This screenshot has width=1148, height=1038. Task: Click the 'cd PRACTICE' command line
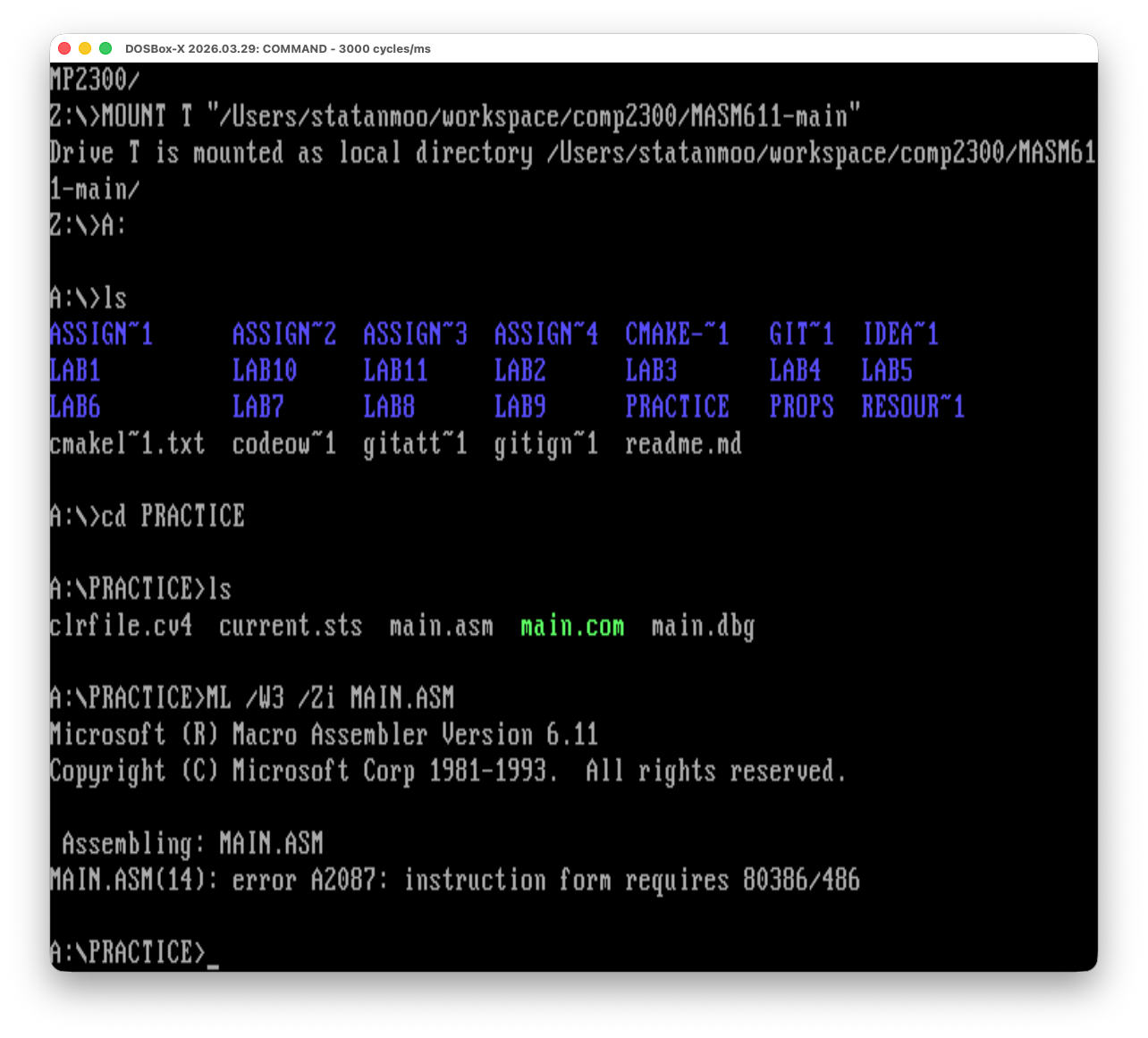[148, 516]
